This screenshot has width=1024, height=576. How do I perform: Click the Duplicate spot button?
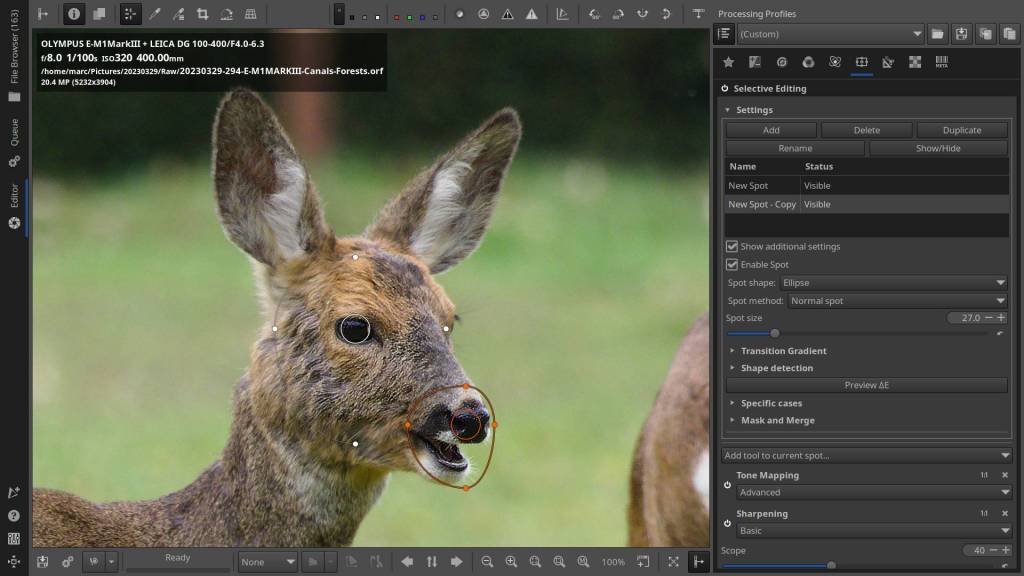point(961,130)
